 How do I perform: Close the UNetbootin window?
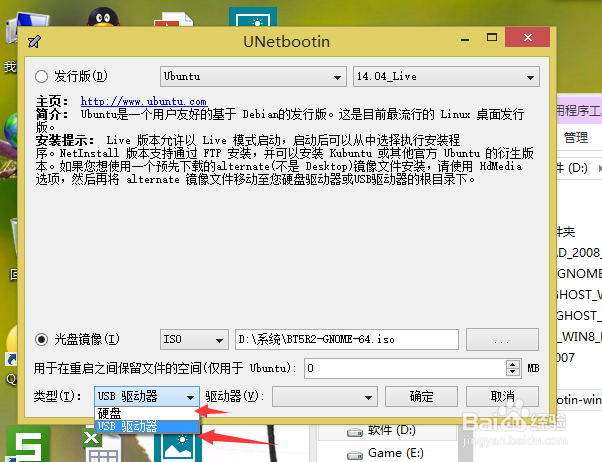tap(528, 37)
